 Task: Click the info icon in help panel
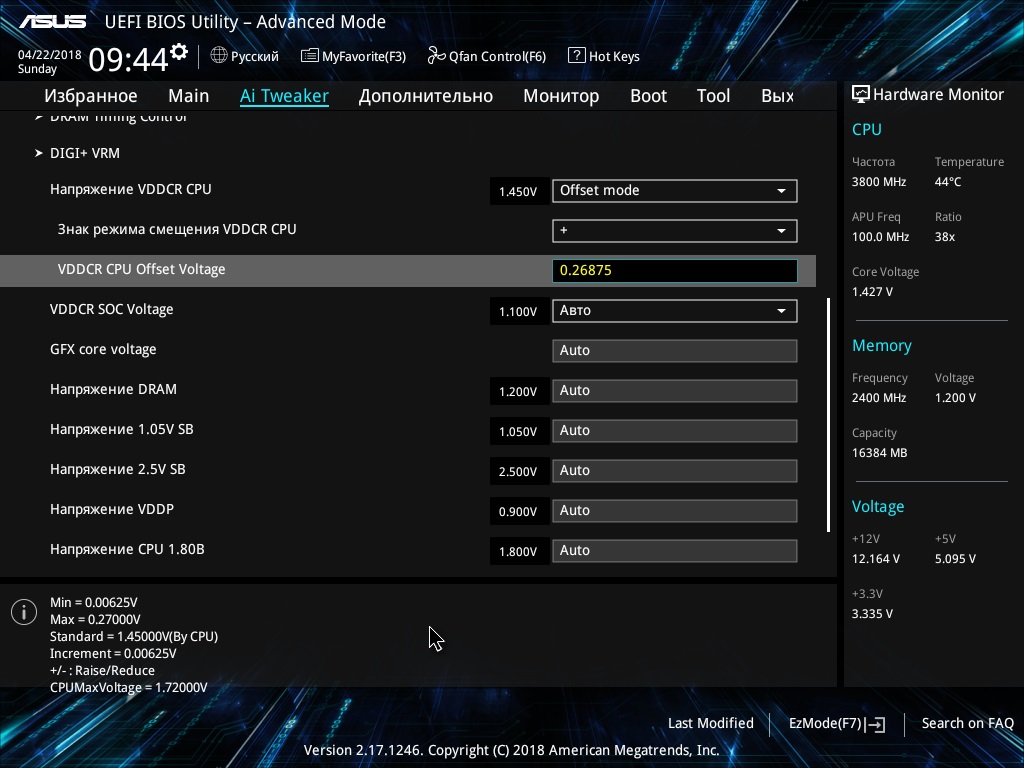(24, 612)
